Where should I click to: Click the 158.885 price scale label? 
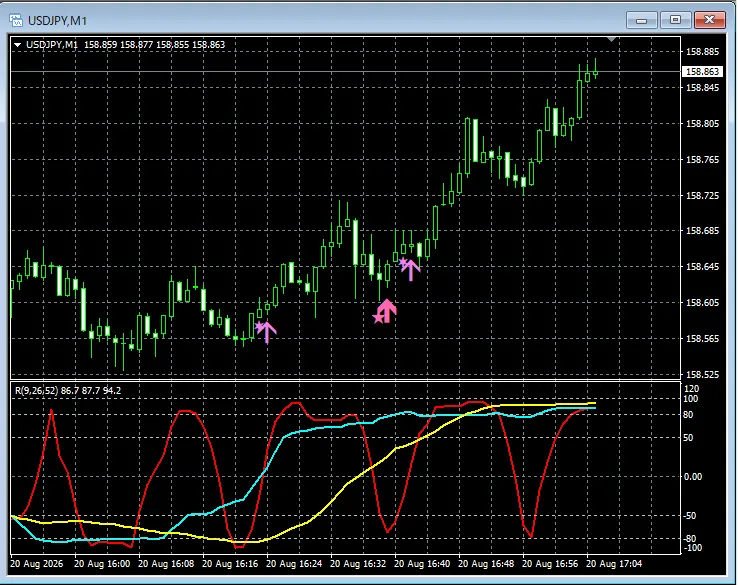pos(702,52)
